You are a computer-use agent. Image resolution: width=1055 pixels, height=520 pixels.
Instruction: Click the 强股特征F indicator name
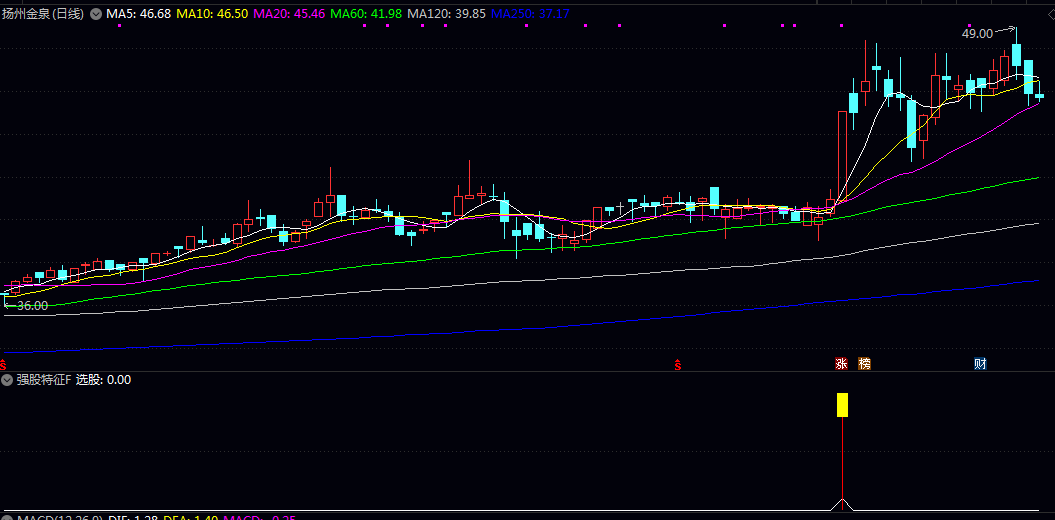point(44,380)
